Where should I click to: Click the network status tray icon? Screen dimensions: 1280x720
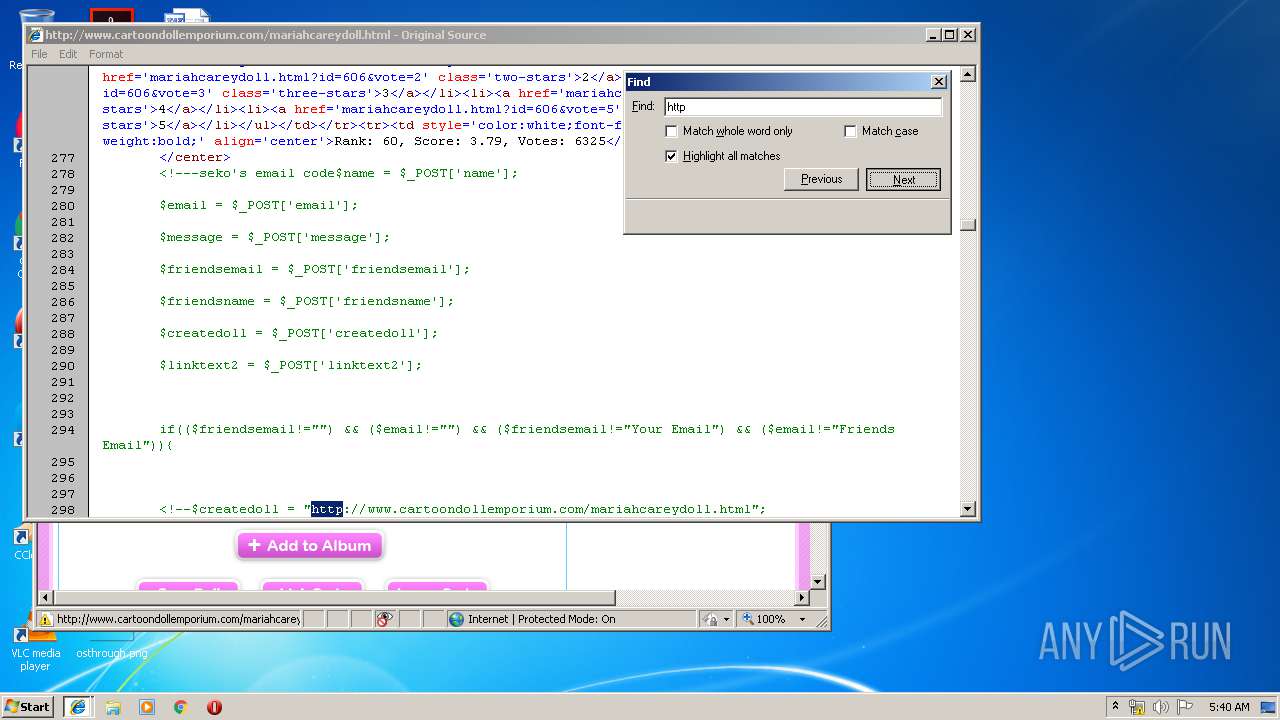point(1137,706)
